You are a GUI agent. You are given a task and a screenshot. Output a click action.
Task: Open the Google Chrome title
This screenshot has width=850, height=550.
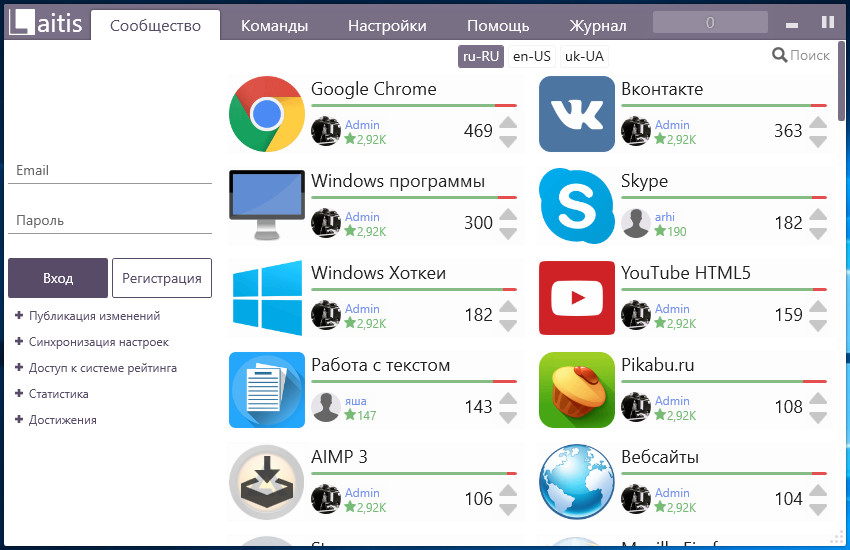374,89
